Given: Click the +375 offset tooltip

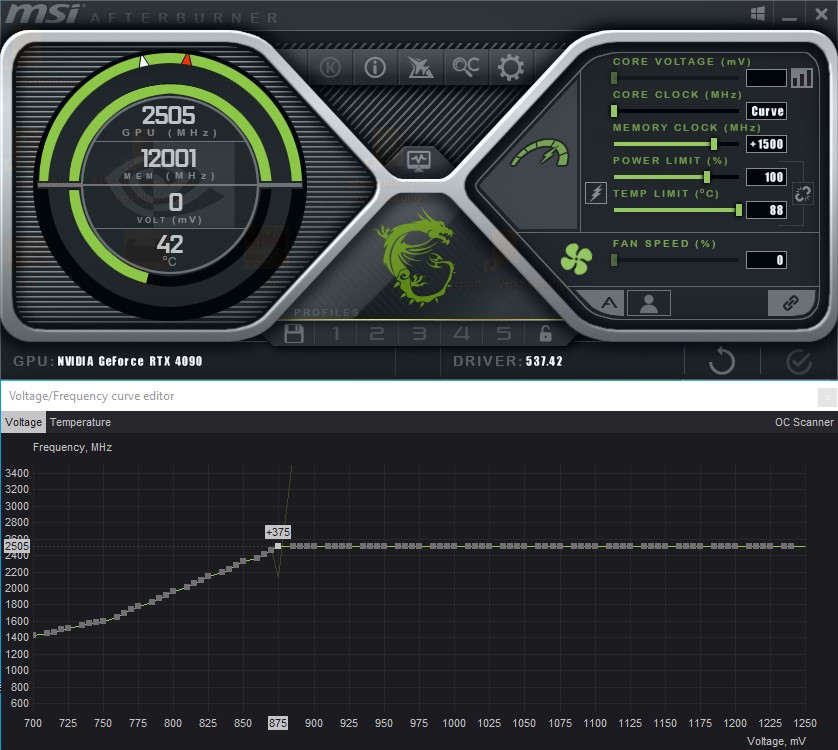Looking at the screenshot, I should point(278,532).
